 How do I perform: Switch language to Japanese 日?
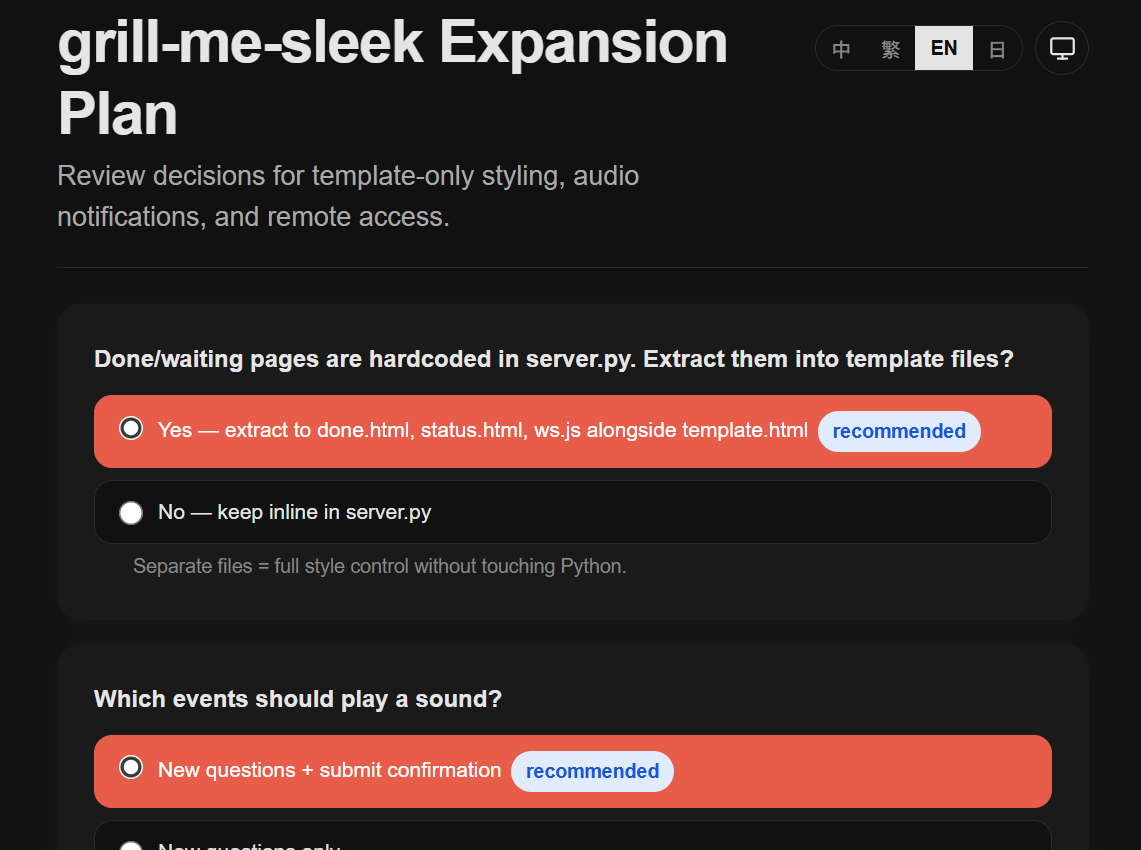pyautogui.click(x=997, y=49)
